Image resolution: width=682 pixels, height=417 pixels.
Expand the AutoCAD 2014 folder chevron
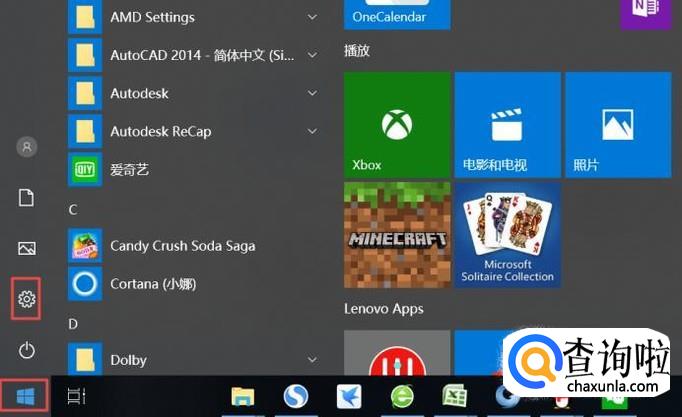312,55
